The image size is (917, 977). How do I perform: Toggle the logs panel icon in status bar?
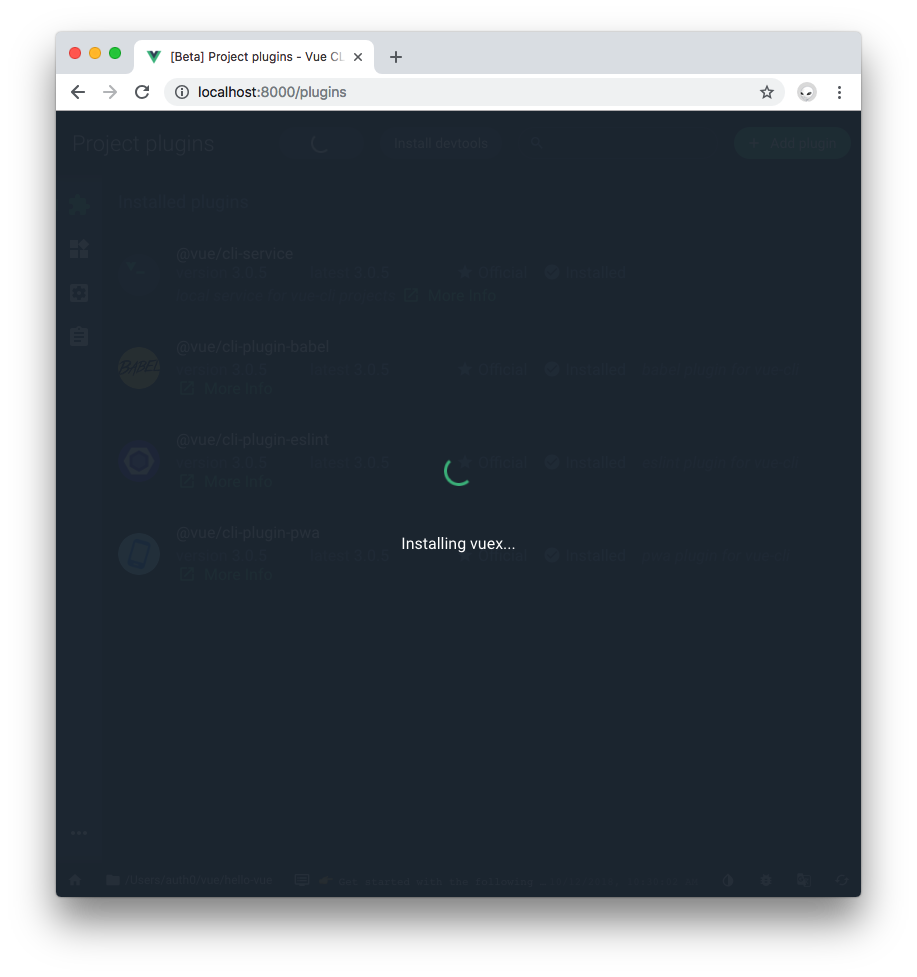point(302,880)
